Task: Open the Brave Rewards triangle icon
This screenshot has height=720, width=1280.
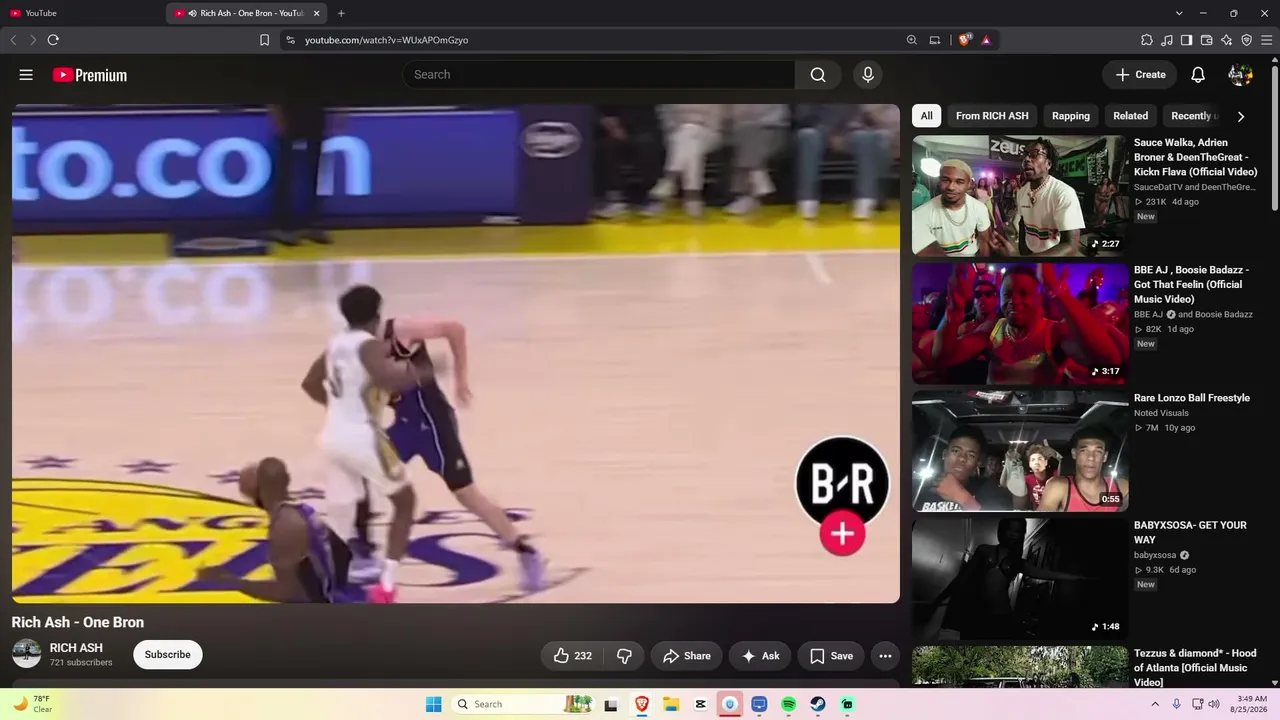Action: pos(986,40)
